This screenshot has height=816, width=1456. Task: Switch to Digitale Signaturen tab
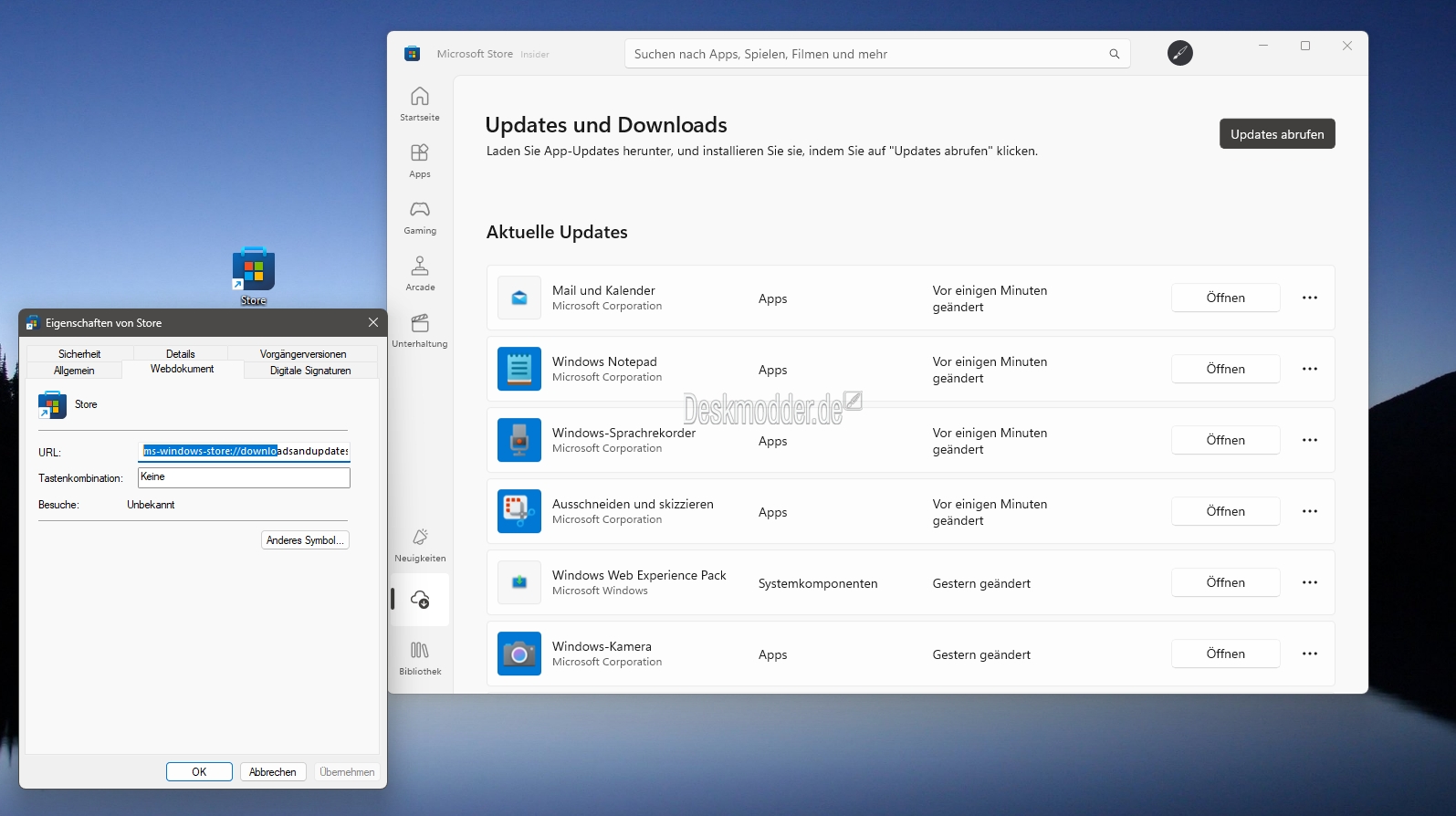tap(310, 371)
